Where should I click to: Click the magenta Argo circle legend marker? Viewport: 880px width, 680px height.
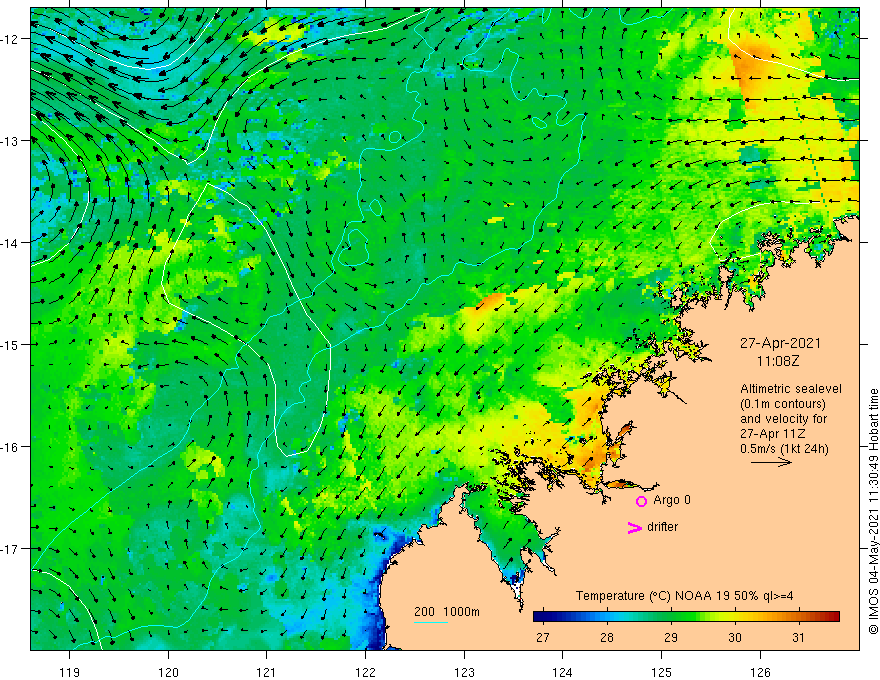[x=641, y=501]
